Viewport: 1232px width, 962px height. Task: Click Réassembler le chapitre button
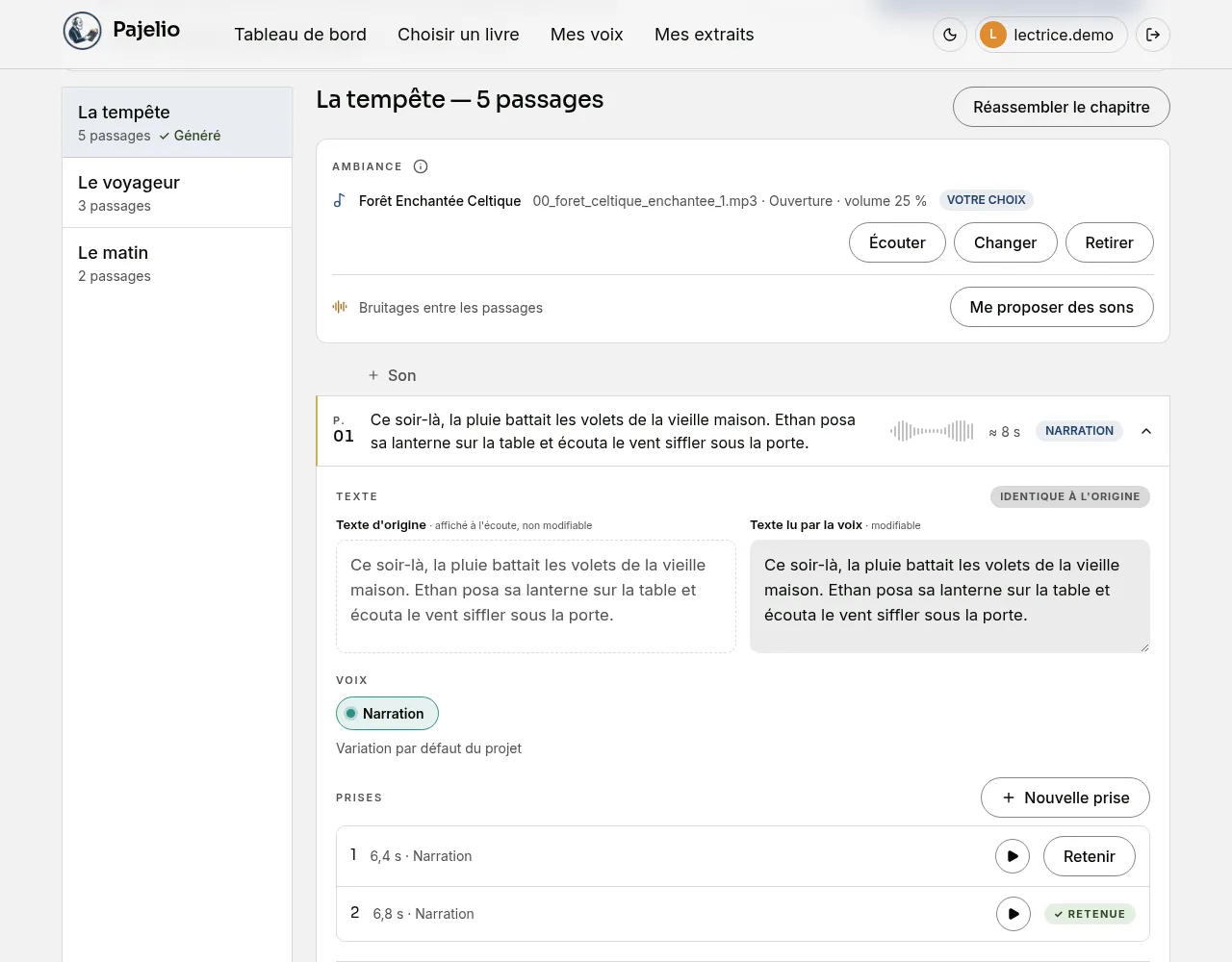tap(1062, 107)
